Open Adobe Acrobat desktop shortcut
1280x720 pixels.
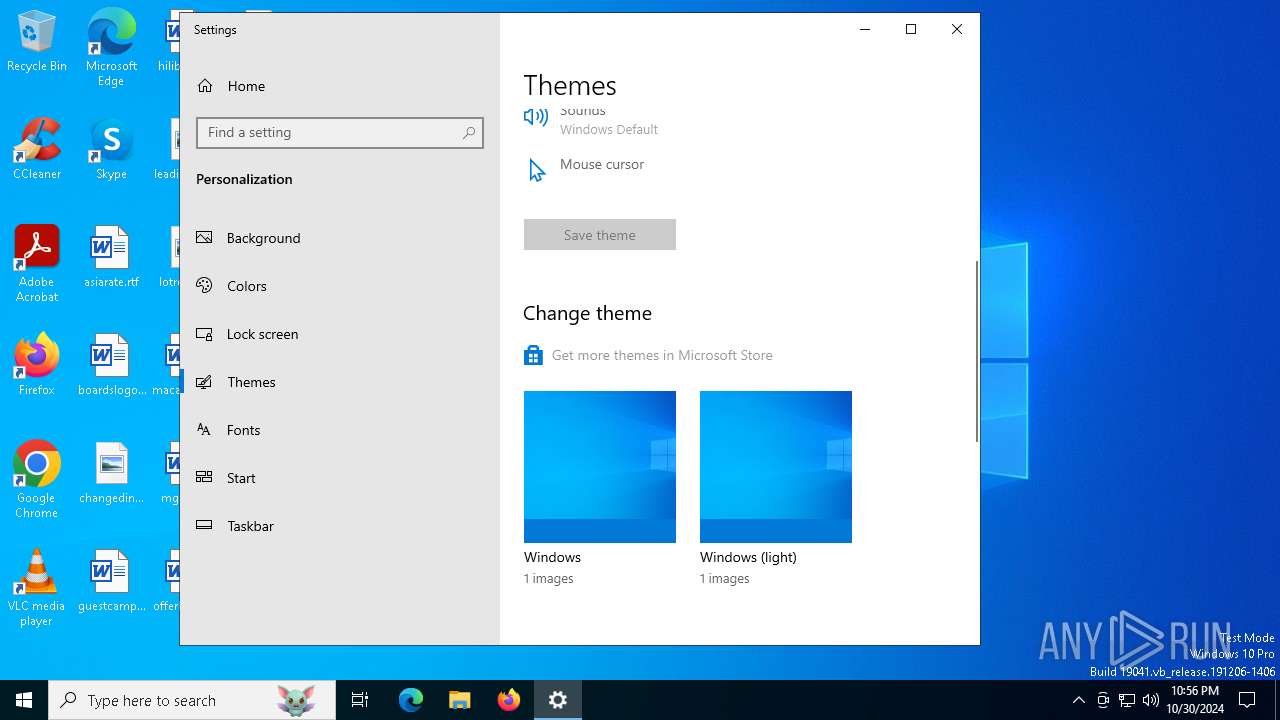tap(37, 264)
